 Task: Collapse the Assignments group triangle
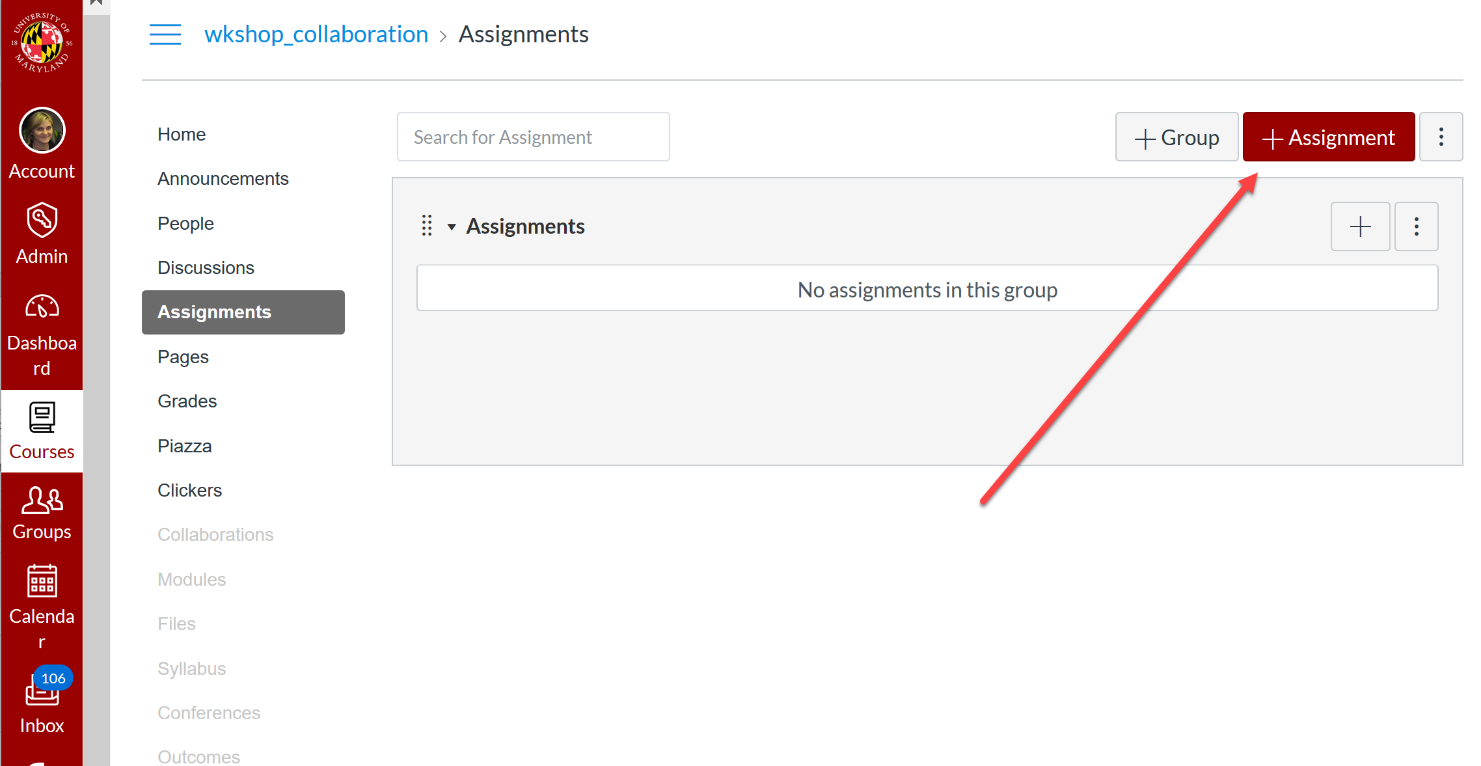coord(451,227)
